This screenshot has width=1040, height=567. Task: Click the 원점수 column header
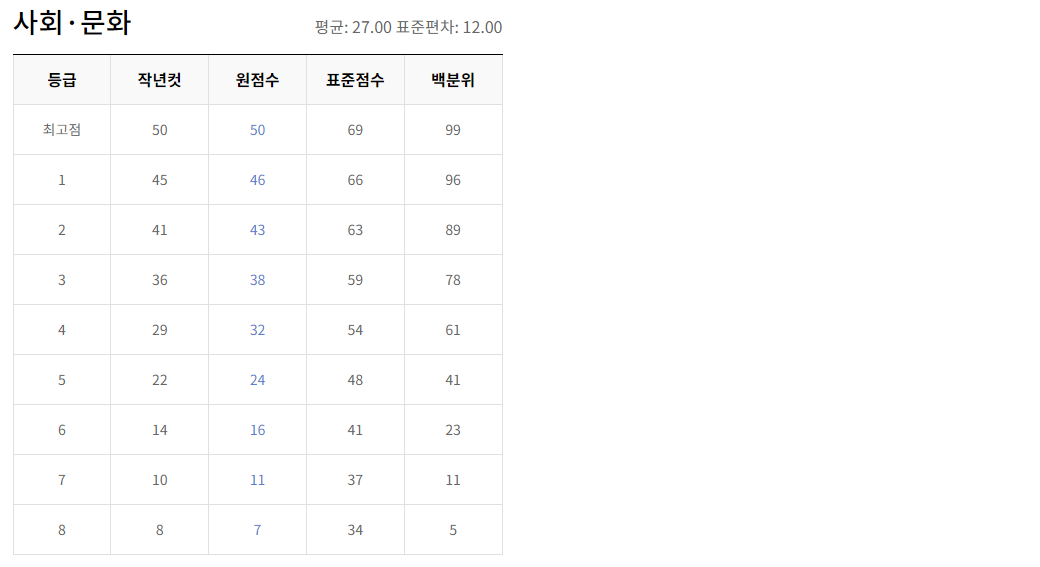[257, 80]
